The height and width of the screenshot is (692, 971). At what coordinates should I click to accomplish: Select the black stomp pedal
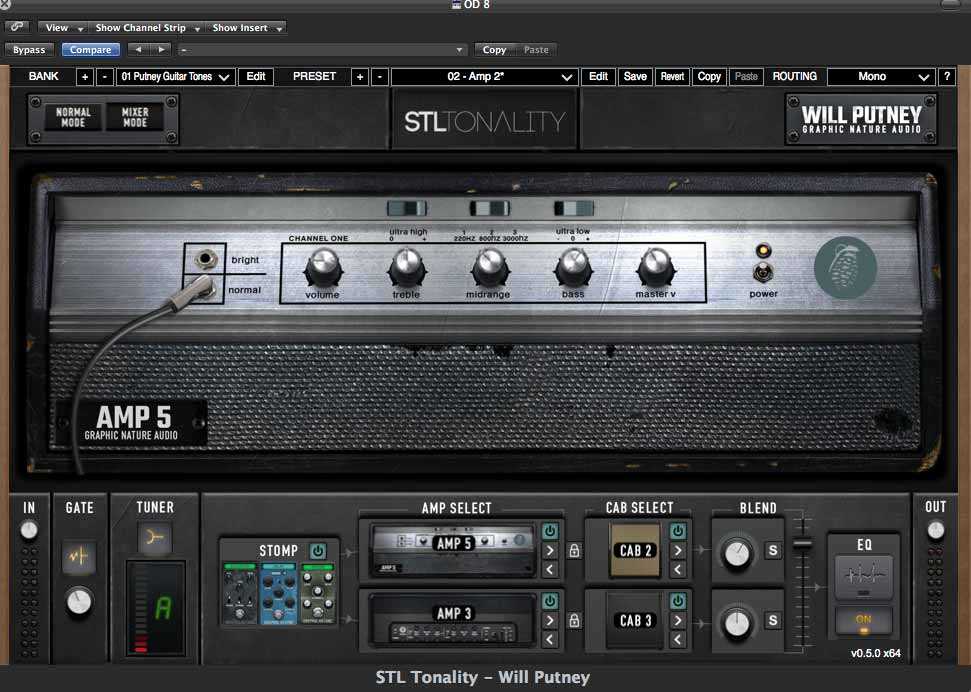coord(240,593)
